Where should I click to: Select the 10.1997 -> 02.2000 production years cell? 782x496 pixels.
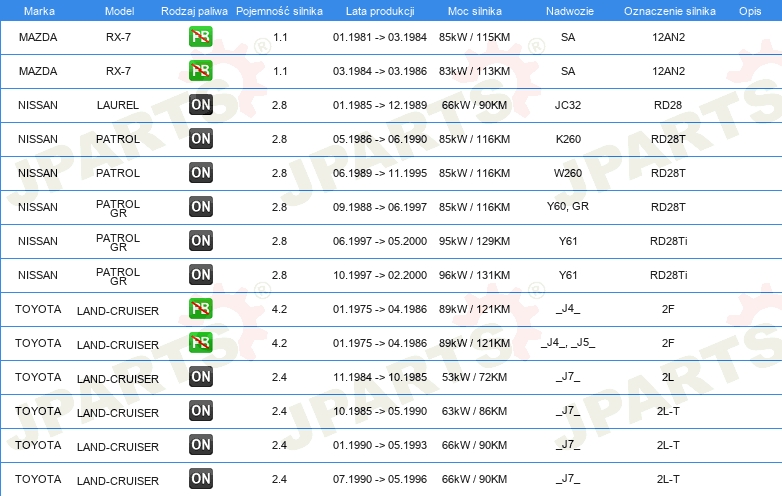380,275
